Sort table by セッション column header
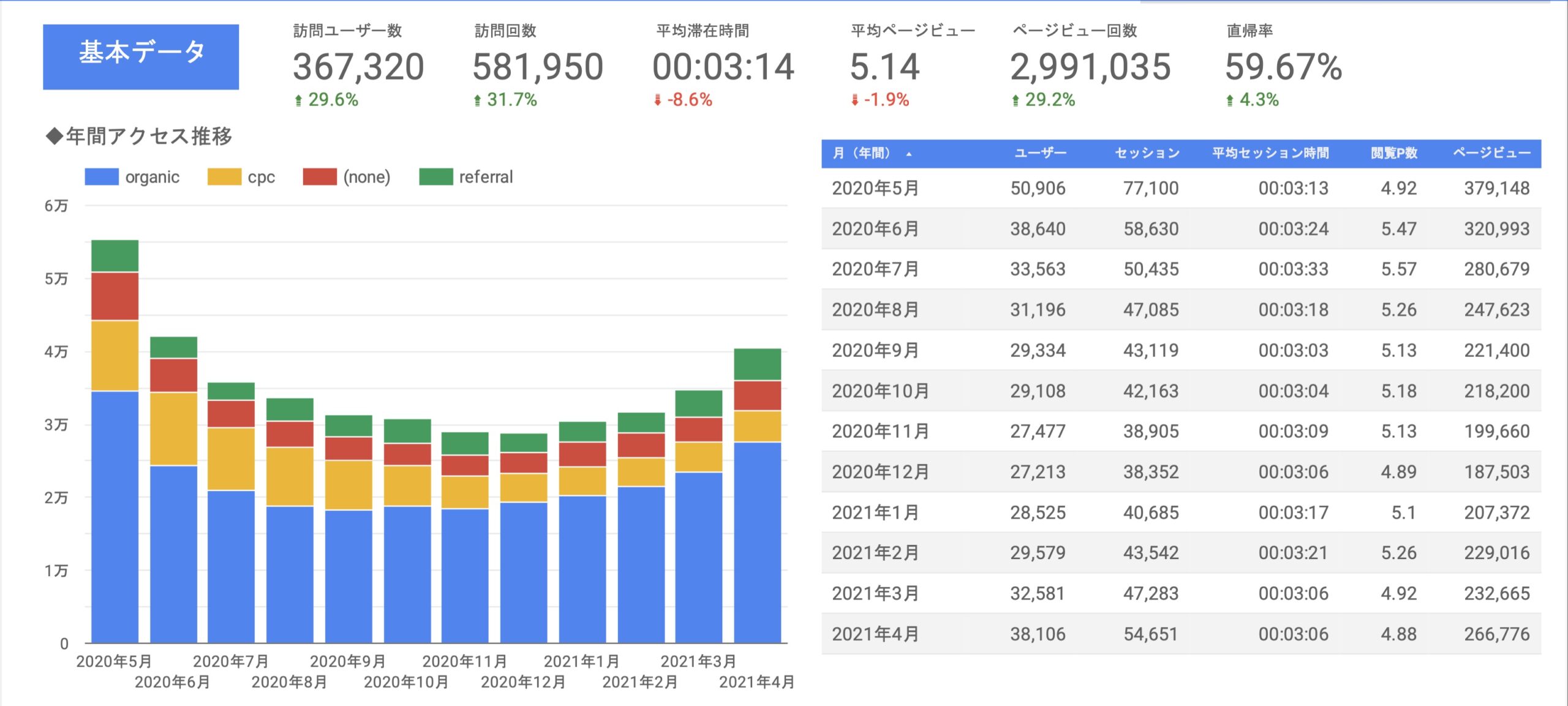Screen dimensions: 1568x706 tap(1147, 153)
